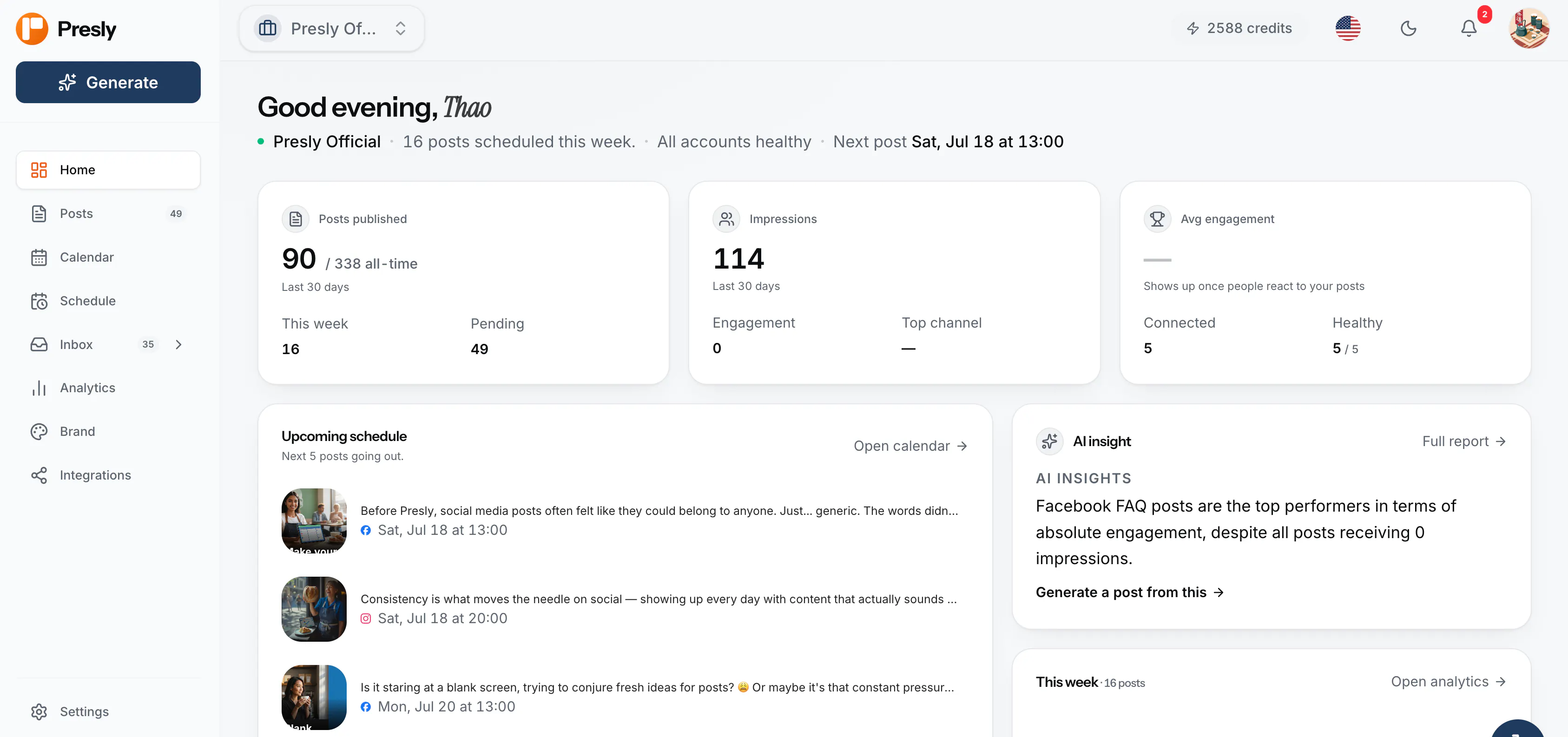This screenshot has height=737, width=1568.
Task: Open Analytics in the sidebar
Action: pyautogui.click(x=108, y=388)
